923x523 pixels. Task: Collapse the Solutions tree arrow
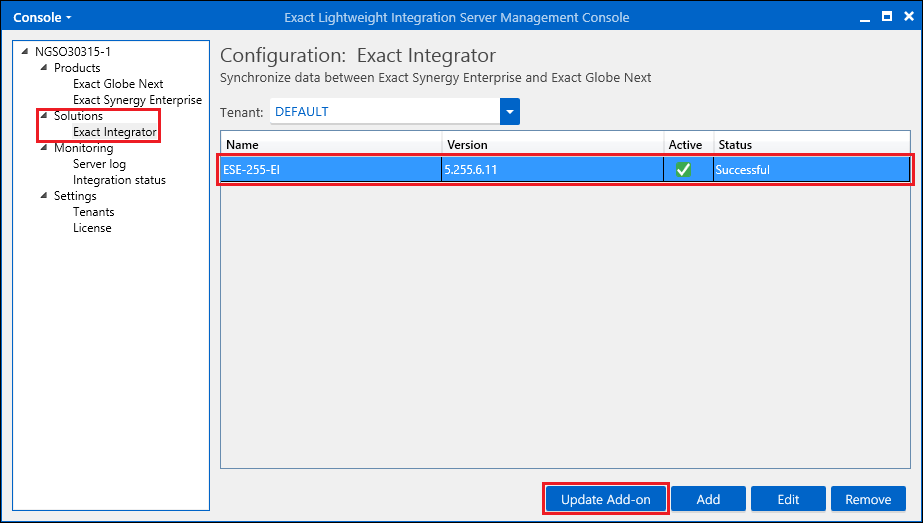tap(44, 115)
